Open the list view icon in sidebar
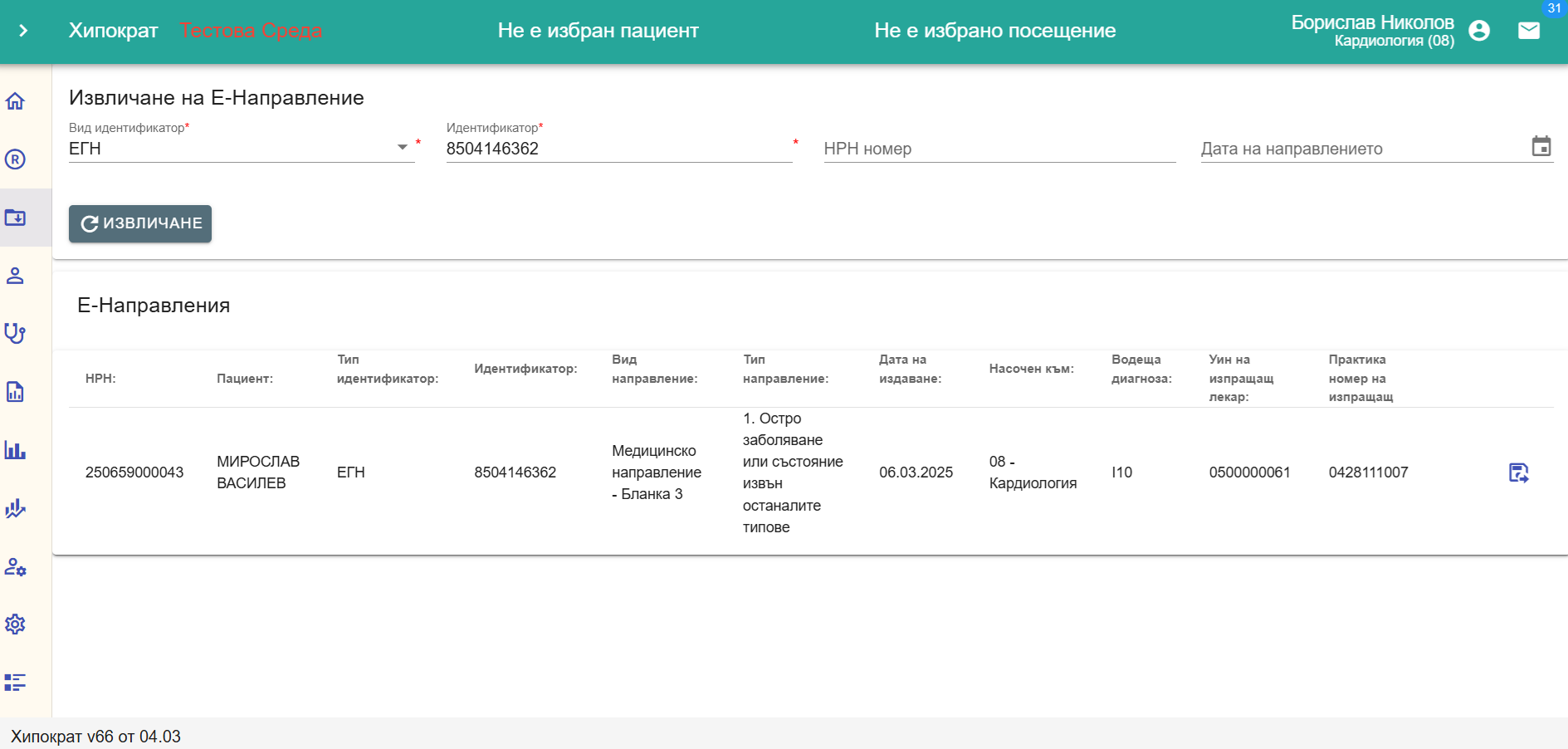Image resolution: width=1568 pixels, height=749 pixels. [x=15, y=683]
